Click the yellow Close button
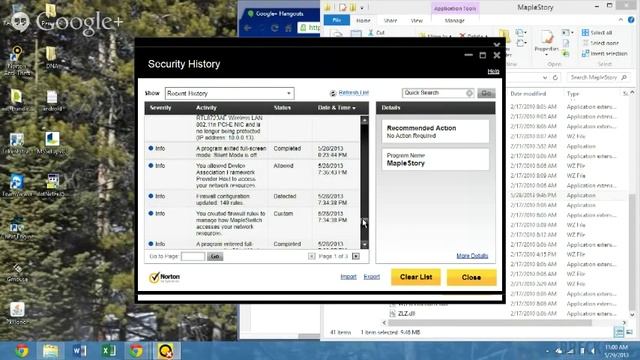Screen dimensions: 640x360 click(471, 277)
